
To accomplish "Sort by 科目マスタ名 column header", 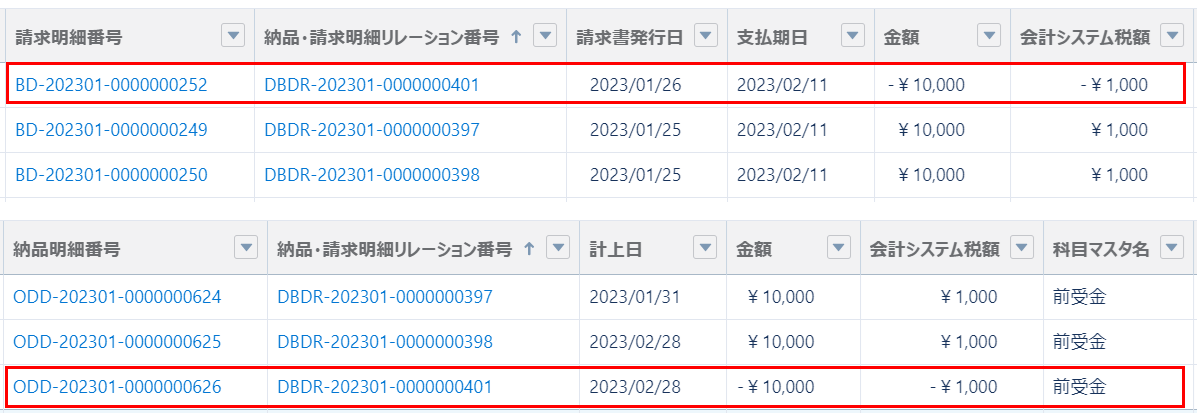I will (x=1096, y=249).
